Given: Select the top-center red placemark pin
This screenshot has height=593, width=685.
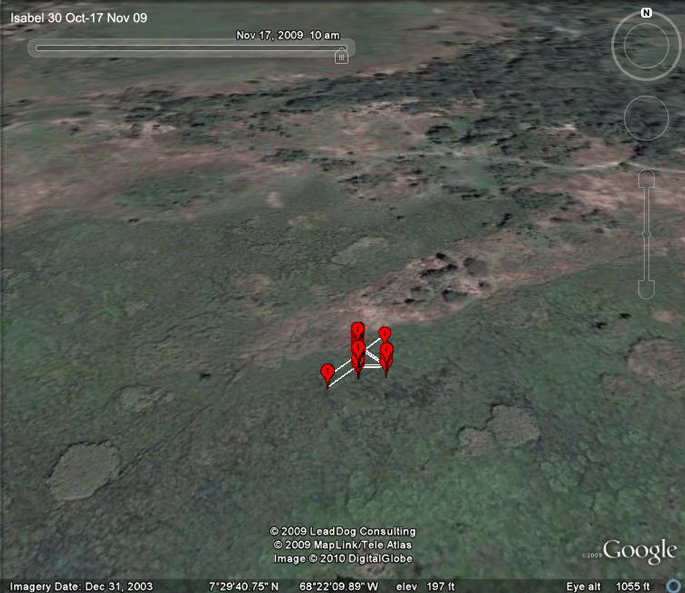Looking at the screenshot, I should (x=358, y=332).
